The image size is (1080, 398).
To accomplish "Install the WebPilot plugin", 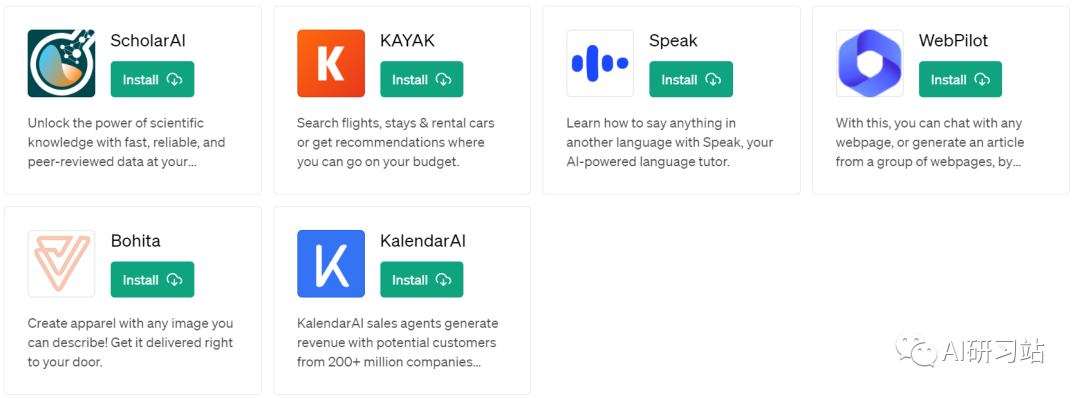I will pos(960,79).
